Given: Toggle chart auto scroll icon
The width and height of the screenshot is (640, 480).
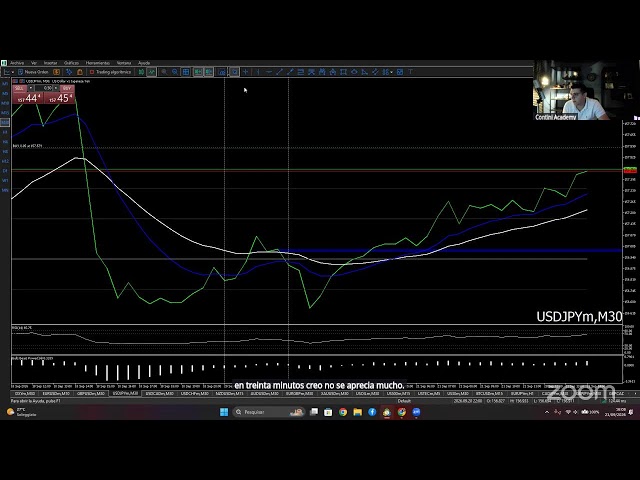Looking at the screenshot, I should (x=198, y=72).
